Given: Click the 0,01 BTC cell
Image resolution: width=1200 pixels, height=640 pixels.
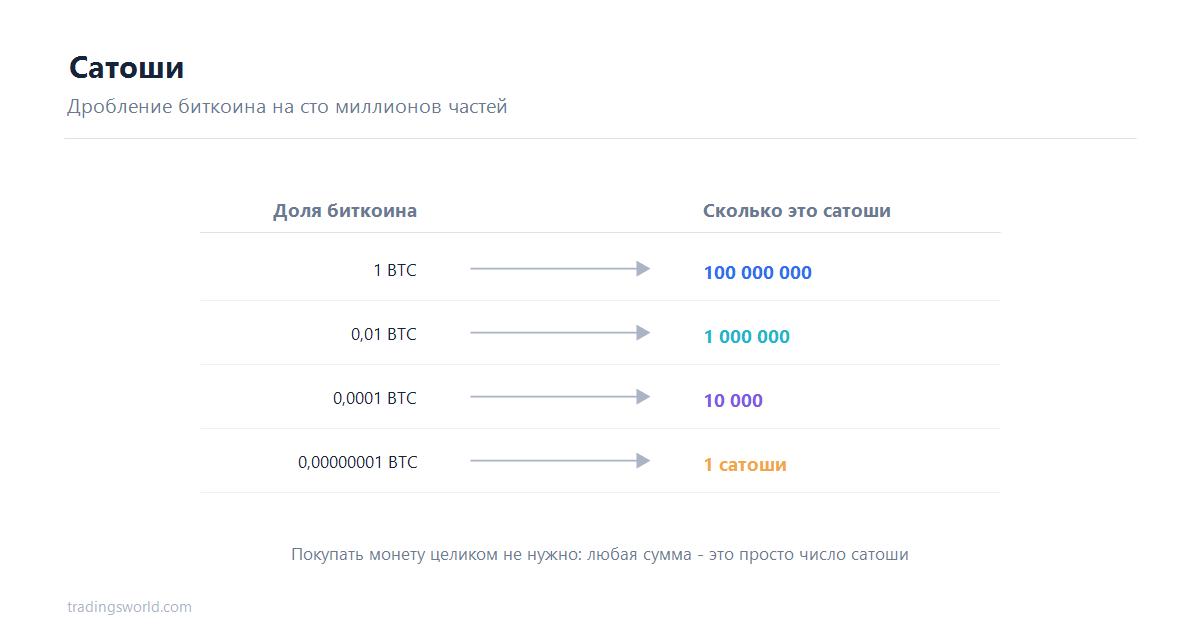Looking at the screenshot, I should point(384,334).
